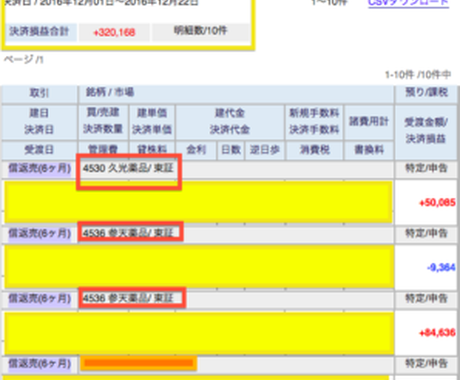Click the 受渡金額/決済損益 header cell
460x380 pixels.
click(426, 131)
